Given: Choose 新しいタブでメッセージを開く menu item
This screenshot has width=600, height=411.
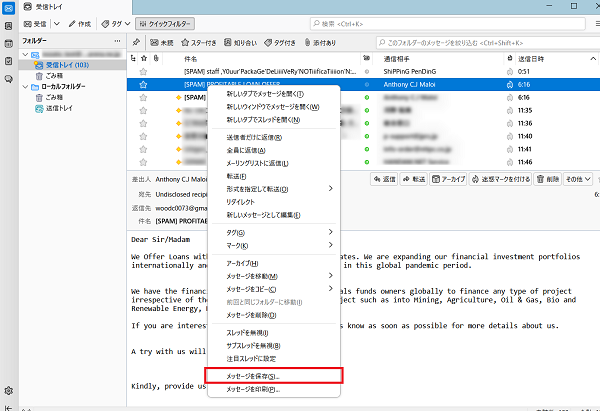Looking at the screenshot, I should [x=274, y=94].
